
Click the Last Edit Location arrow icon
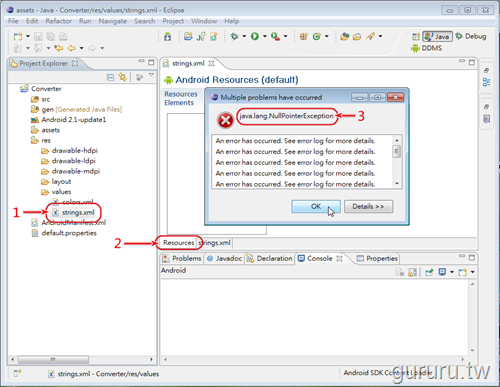point(59,48)
